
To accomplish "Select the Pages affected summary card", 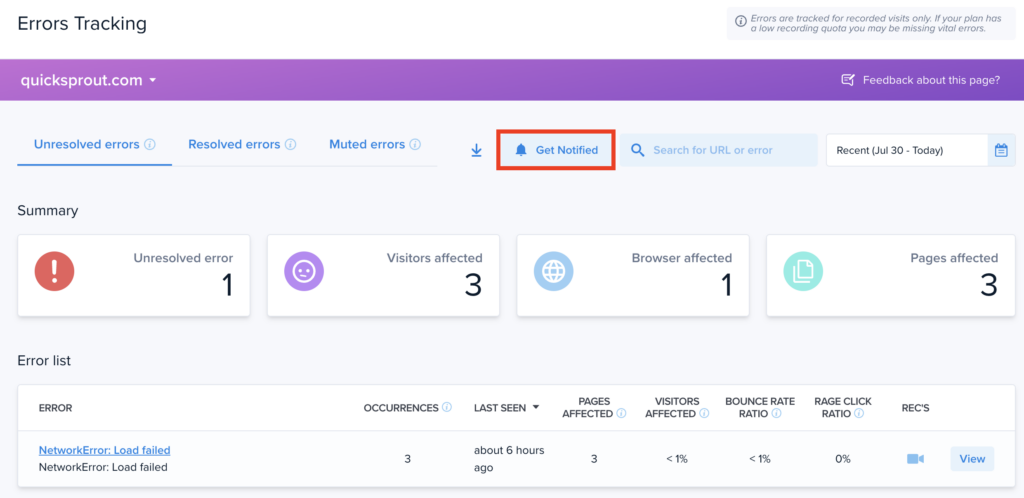I will point(891,276).
